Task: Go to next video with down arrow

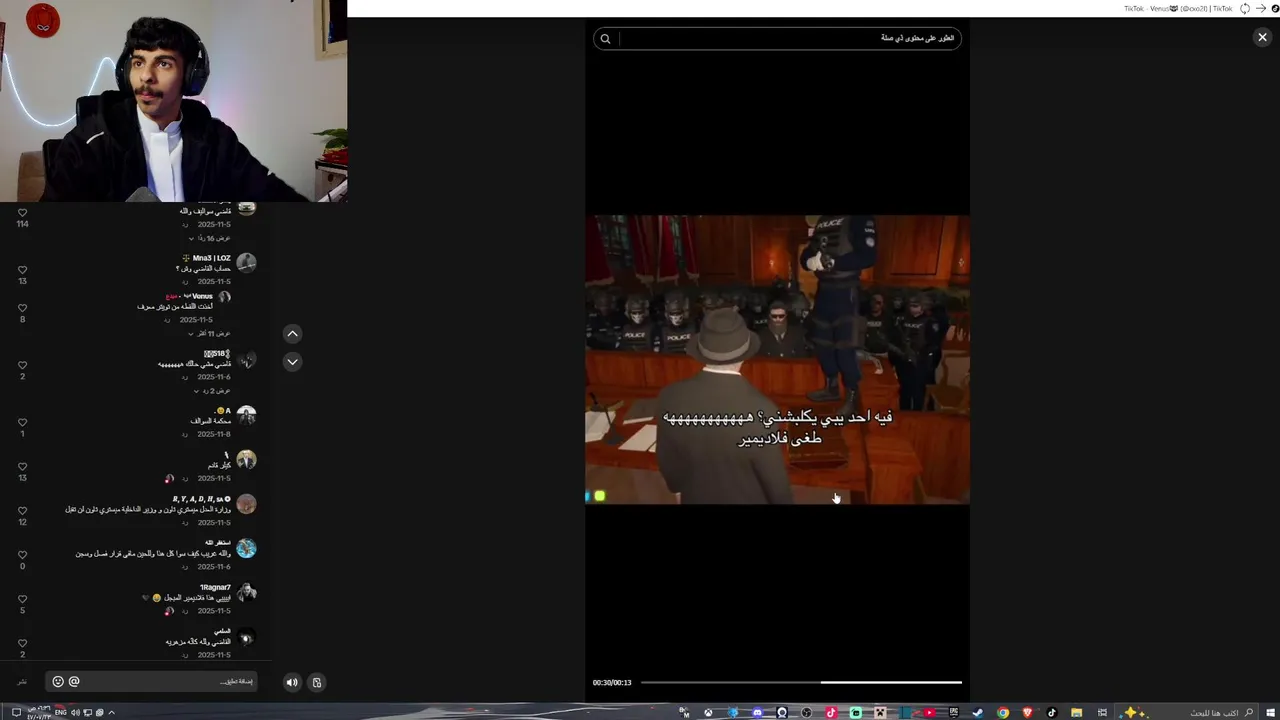Action: 292,362
